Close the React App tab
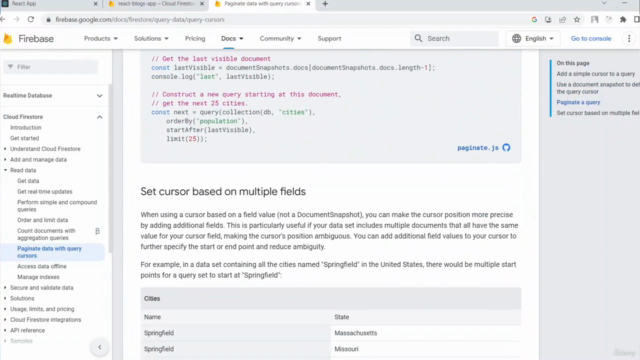This screenshot has width=640, height=360. click(96, 4)
